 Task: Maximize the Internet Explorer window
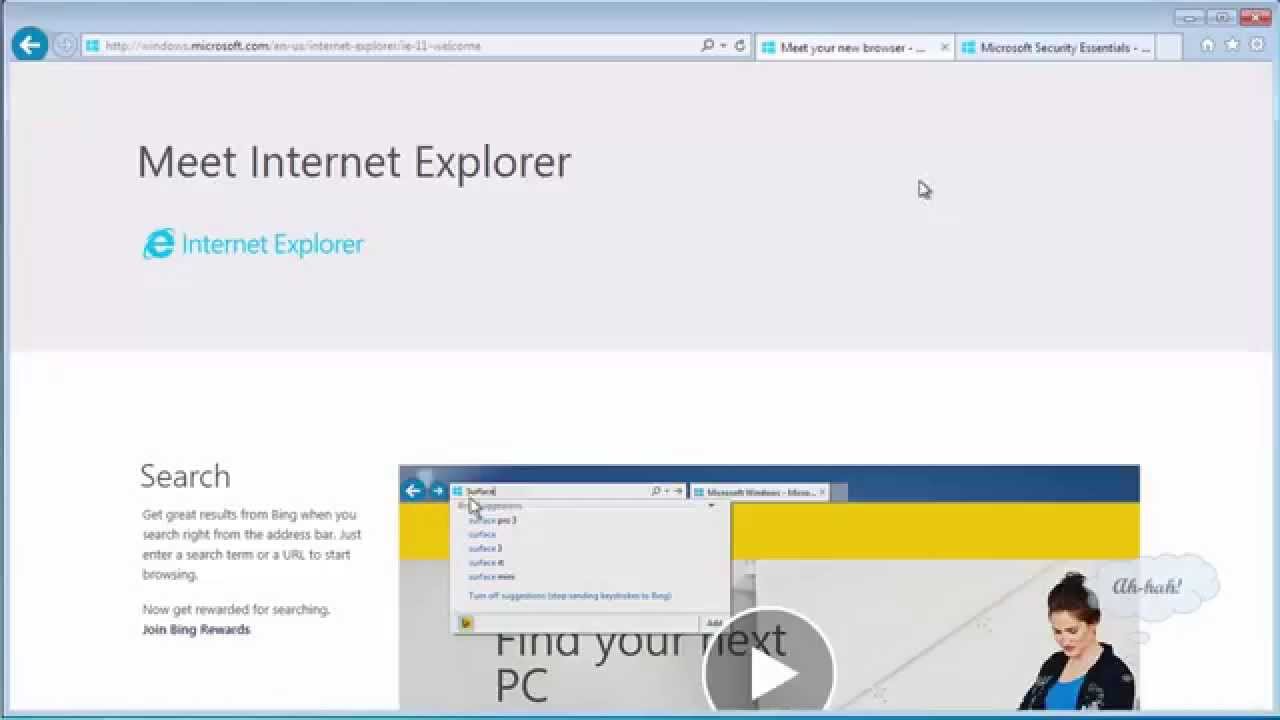1221,17
